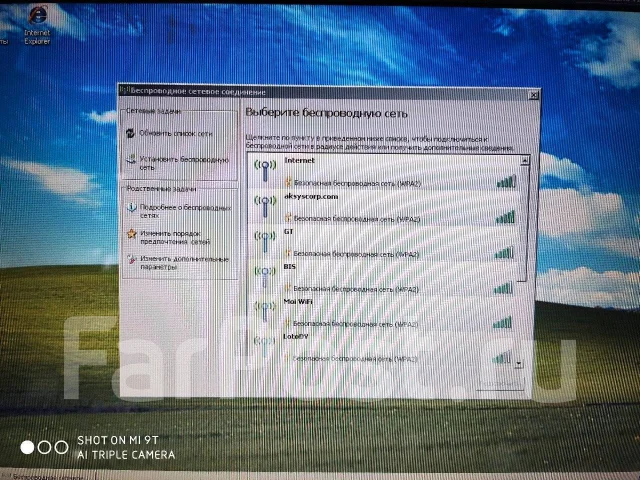Open Internet Explorer desktop icon
The image size is (640, 480).
37,24
